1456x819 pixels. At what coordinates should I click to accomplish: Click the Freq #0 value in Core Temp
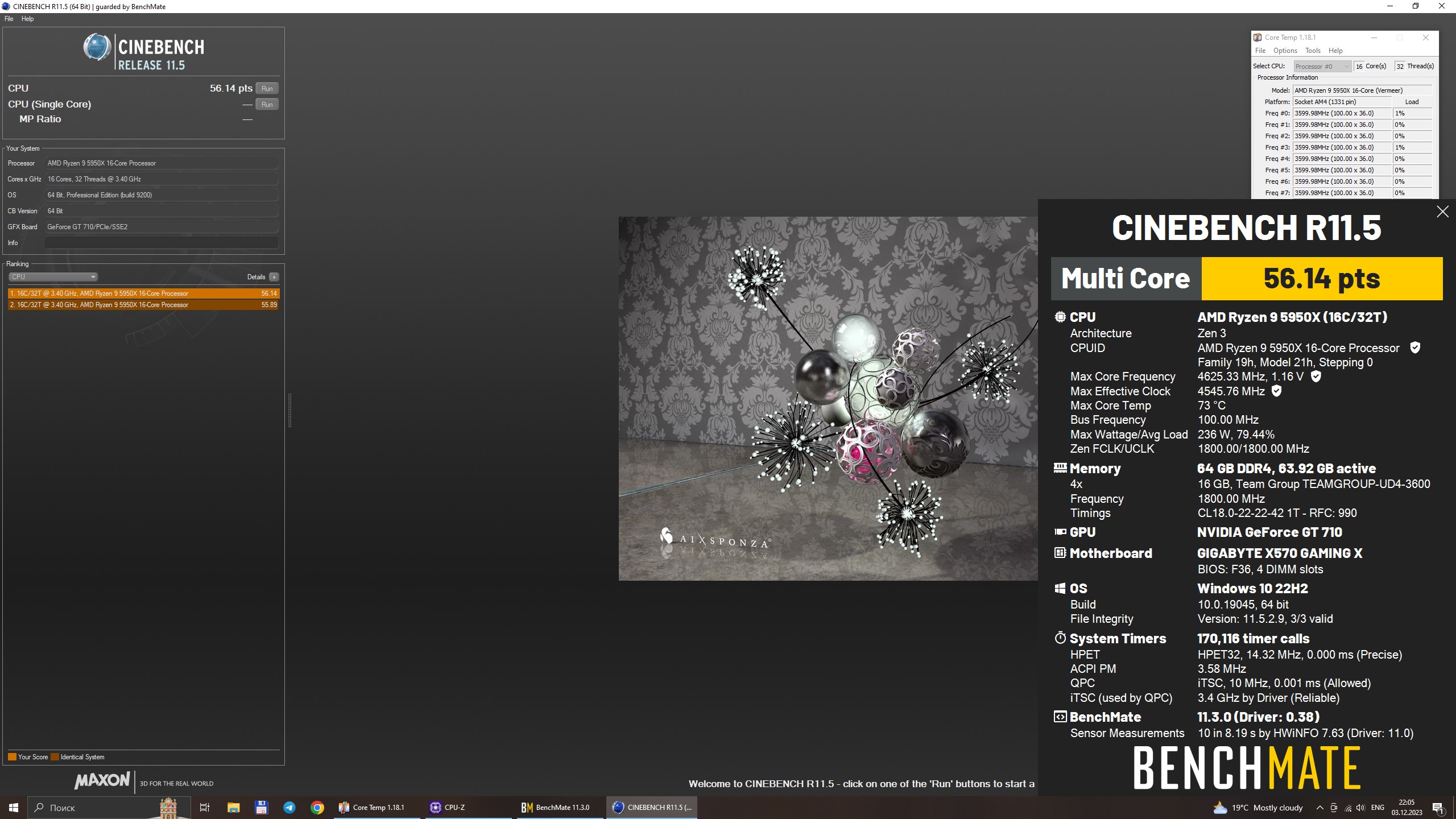tap(1342, 113)
